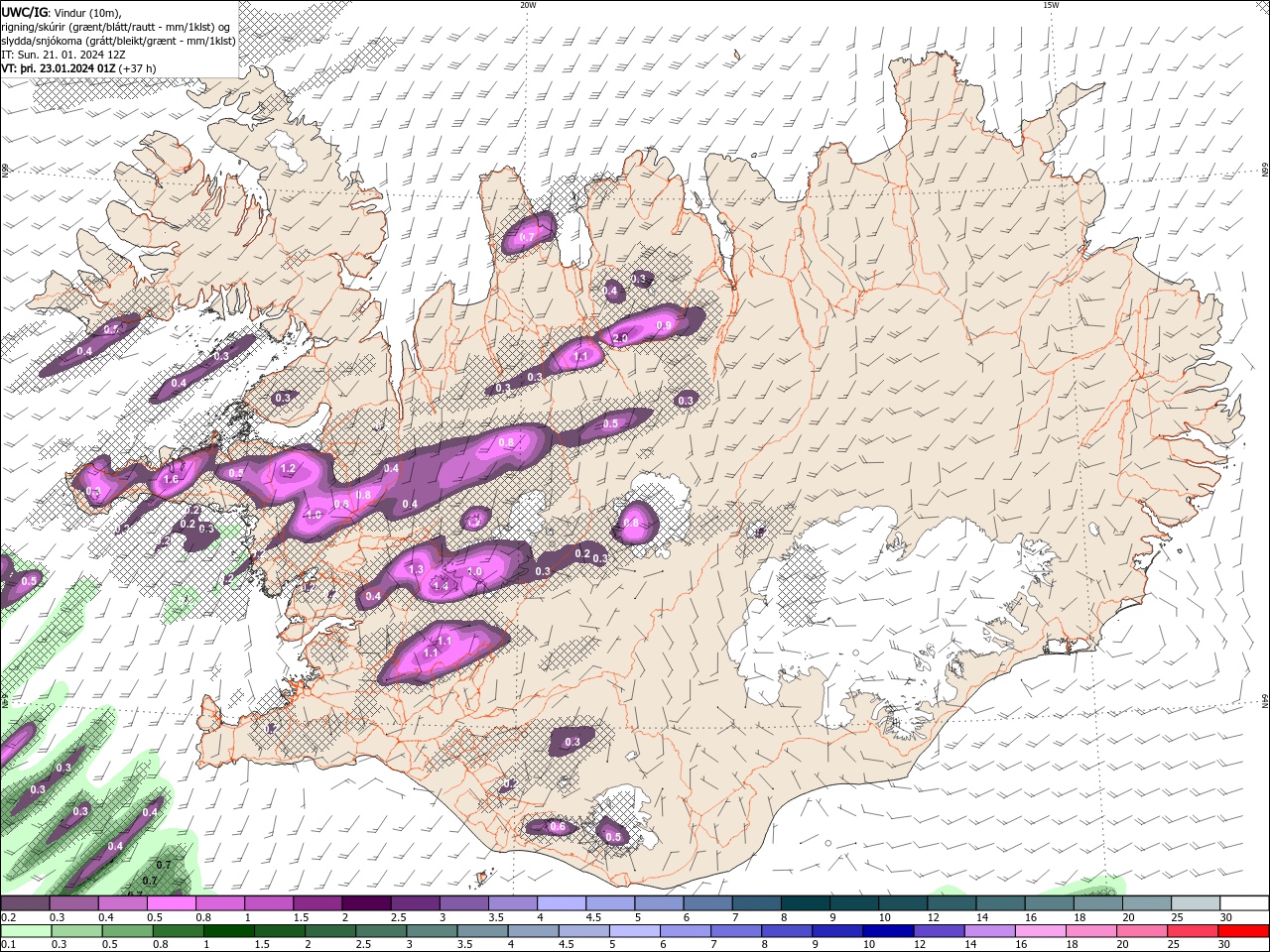The height and width of the screenshot is (952, 1270).
Task: Pick top-row dark teal swatch between 8 and 9
Action: [x=806, y=903]
